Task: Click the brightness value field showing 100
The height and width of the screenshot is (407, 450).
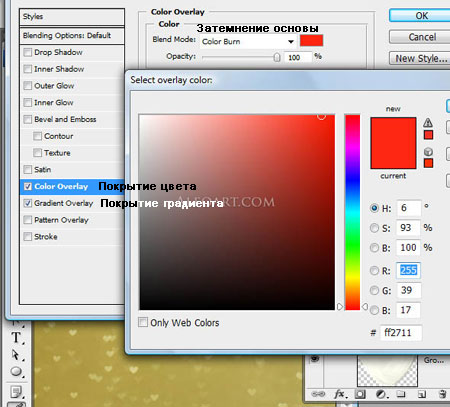Action: click(x=408, y=247)
